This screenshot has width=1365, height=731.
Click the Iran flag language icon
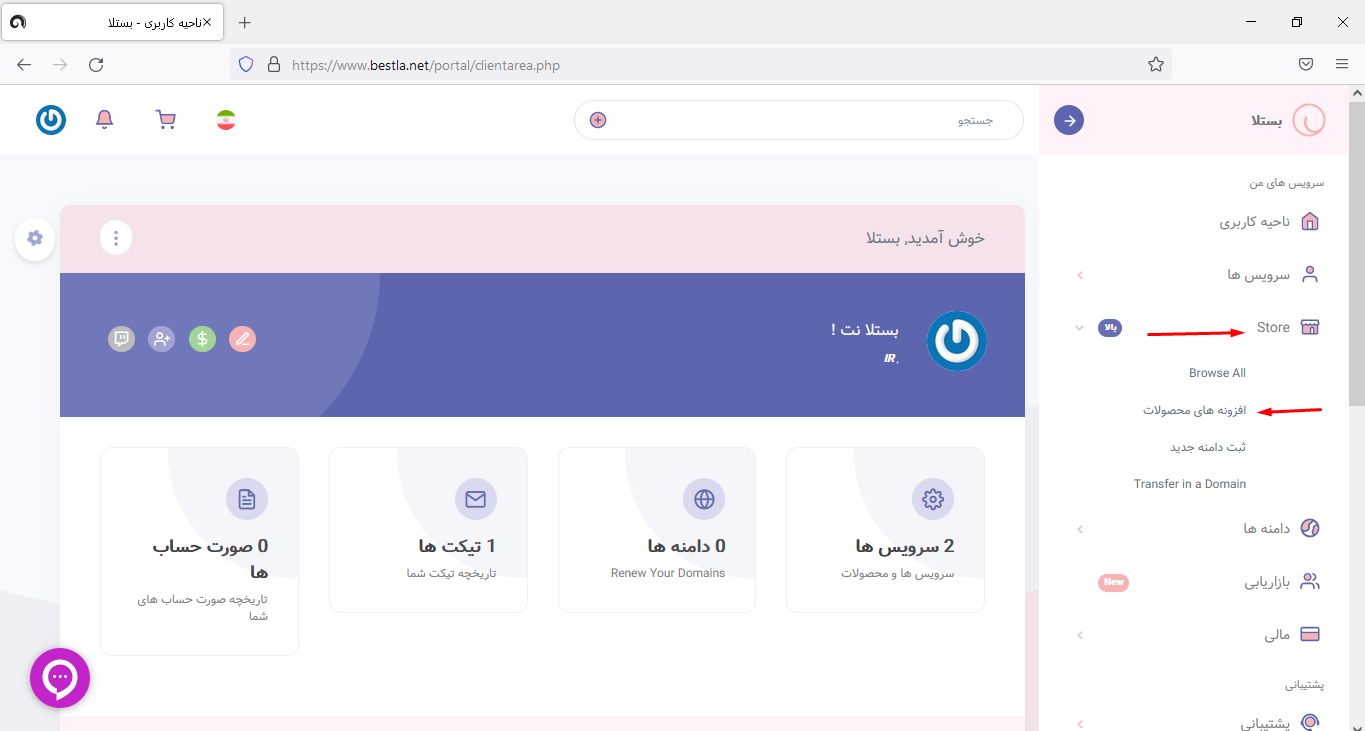226,120
